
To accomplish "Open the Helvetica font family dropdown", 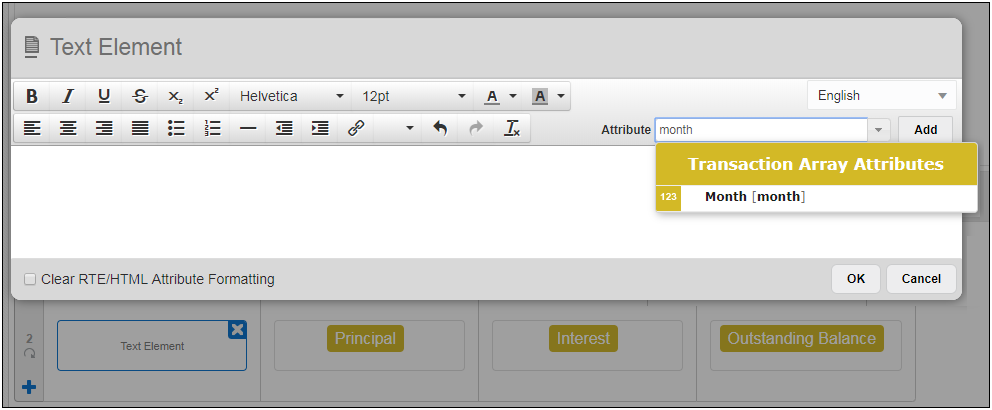I will 290,96.
